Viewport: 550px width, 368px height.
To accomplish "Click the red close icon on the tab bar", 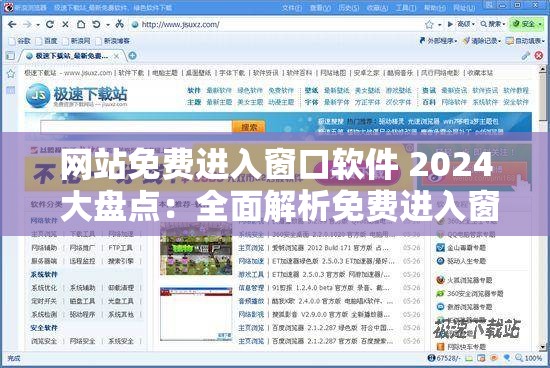I will pyautogui.click(x=539, y=55).
